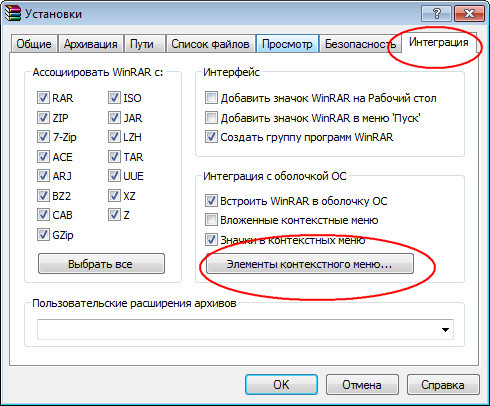490x406 pixels.
Task: Click inside the Пользовательские расширения архивов field
Action: click(x=245, y=330)
